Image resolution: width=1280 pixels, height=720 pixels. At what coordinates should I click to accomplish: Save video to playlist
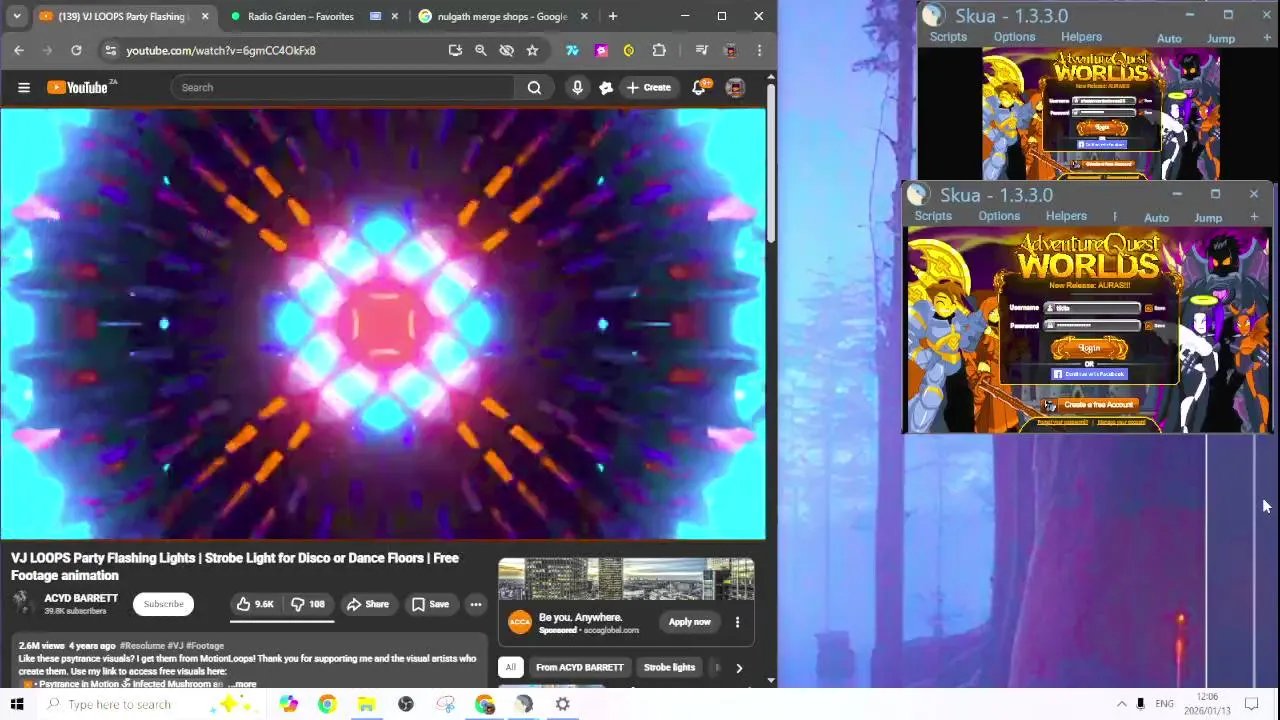(x=430, y=604)
